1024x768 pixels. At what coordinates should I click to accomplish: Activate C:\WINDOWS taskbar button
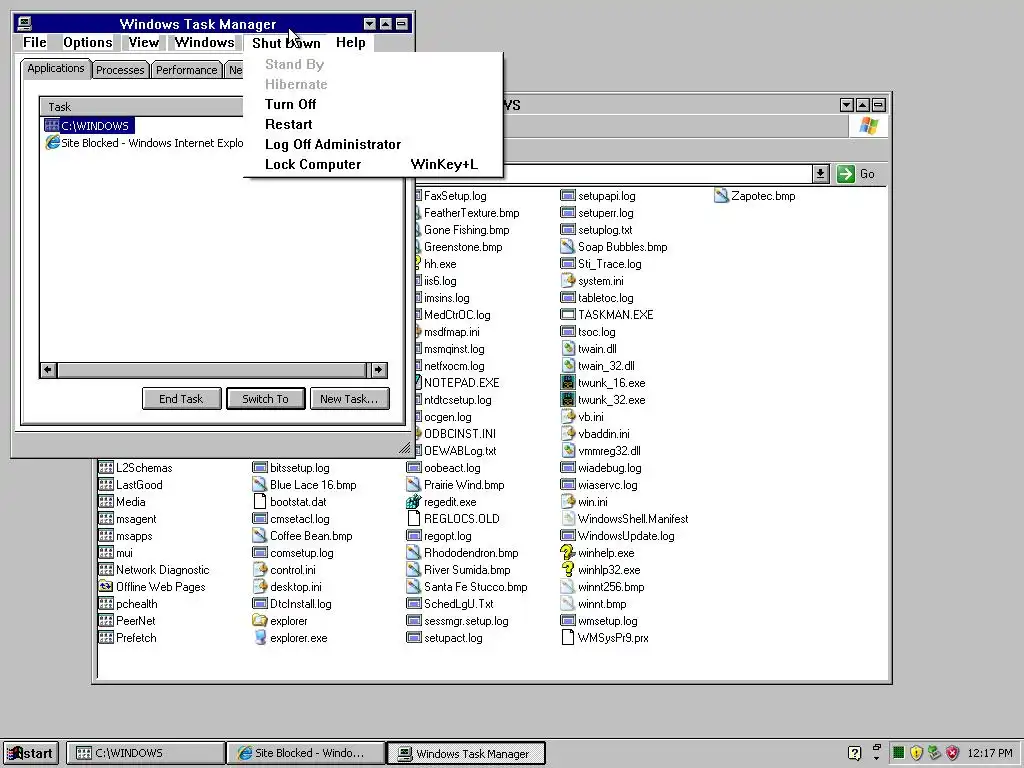(x=145, y=754)
